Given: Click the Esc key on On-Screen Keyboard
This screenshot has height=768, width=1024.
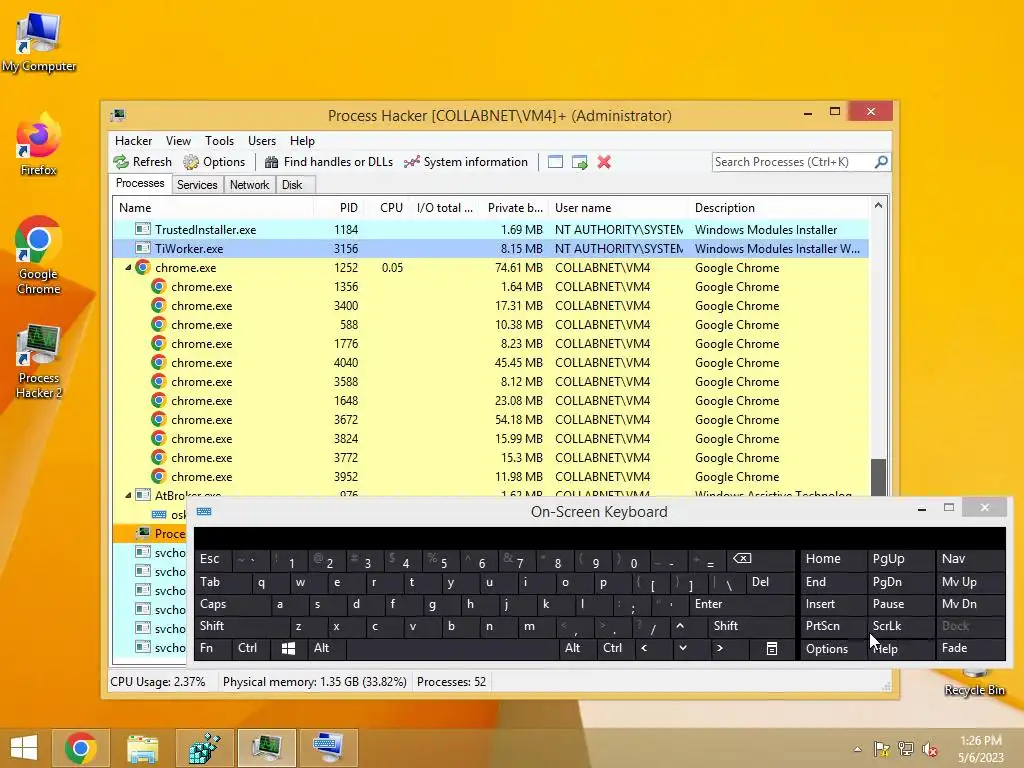Looking at the screenshot, I should point(212,560).
